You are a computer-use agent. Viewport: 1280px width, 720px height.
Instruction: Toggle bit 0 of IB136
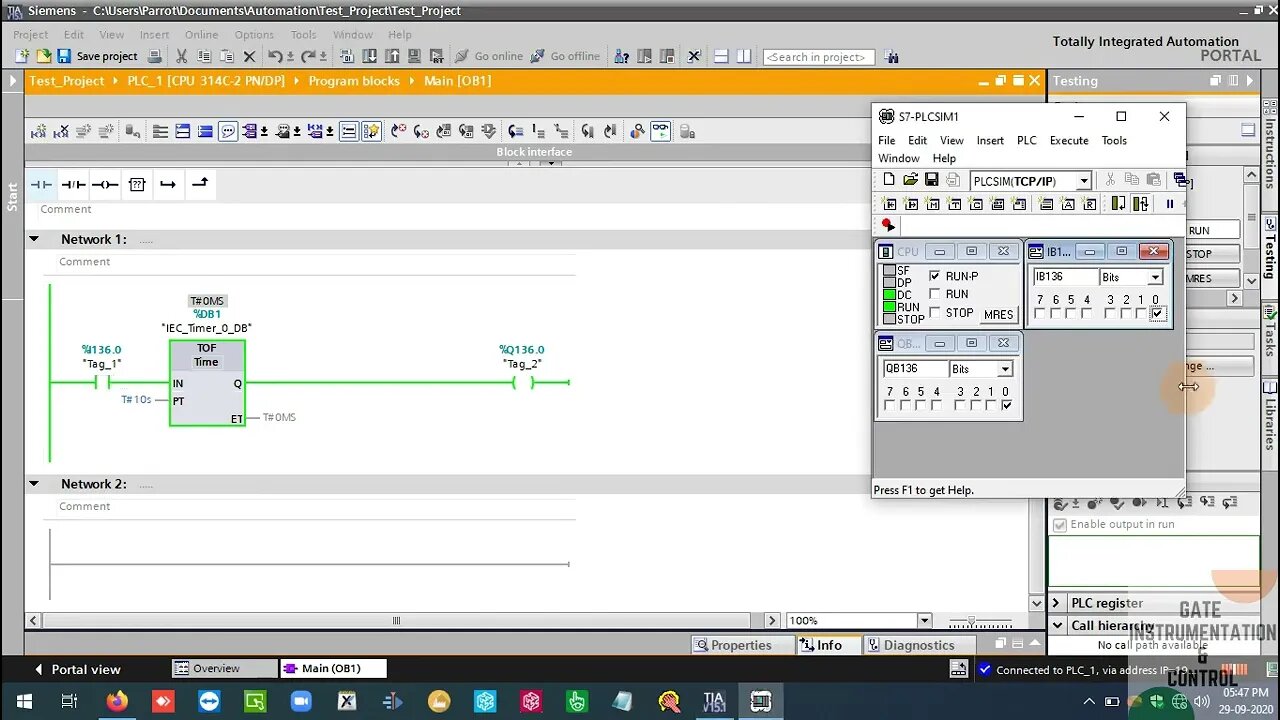(1157, 313)
